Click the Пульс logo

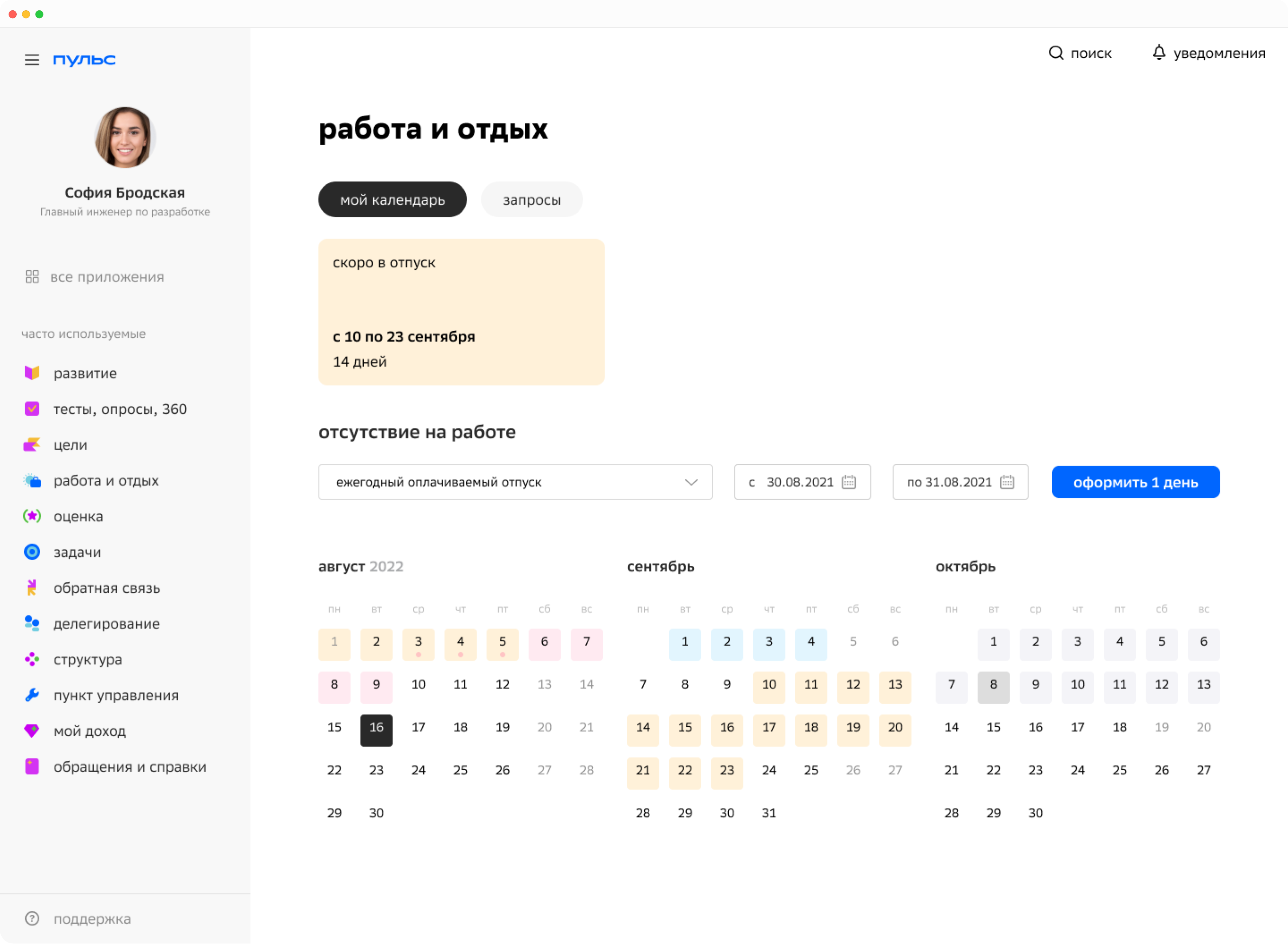tap(84, 59)
